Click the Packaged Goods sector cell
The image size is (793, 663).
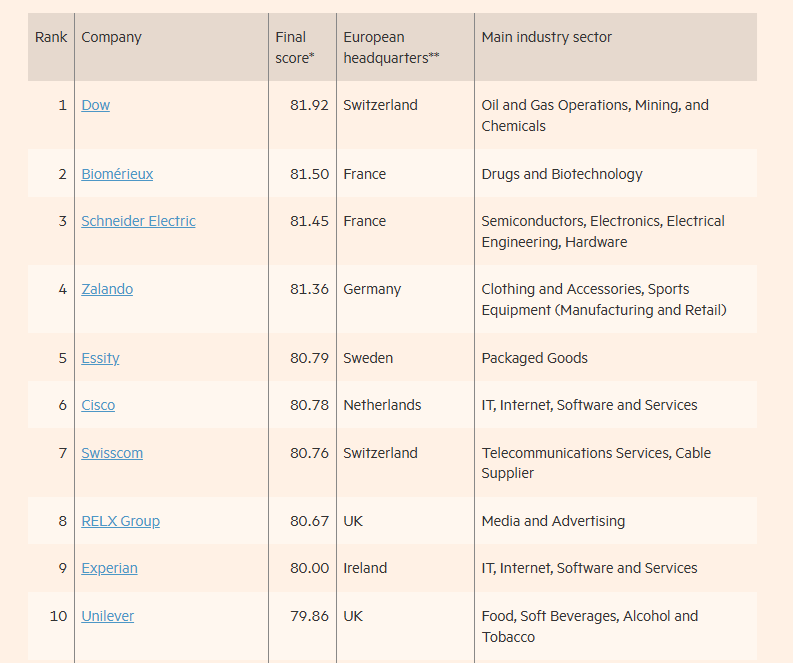click(534, 358)
